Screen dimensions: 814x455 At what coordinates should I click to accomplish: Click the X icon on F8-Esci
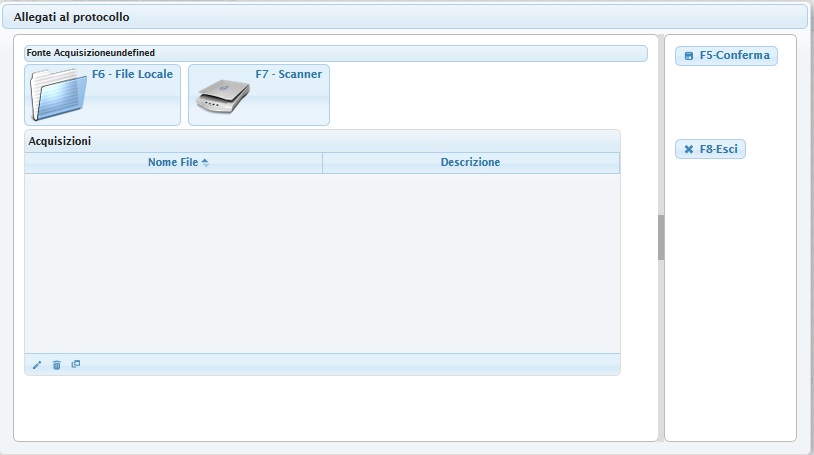(688, 150)
